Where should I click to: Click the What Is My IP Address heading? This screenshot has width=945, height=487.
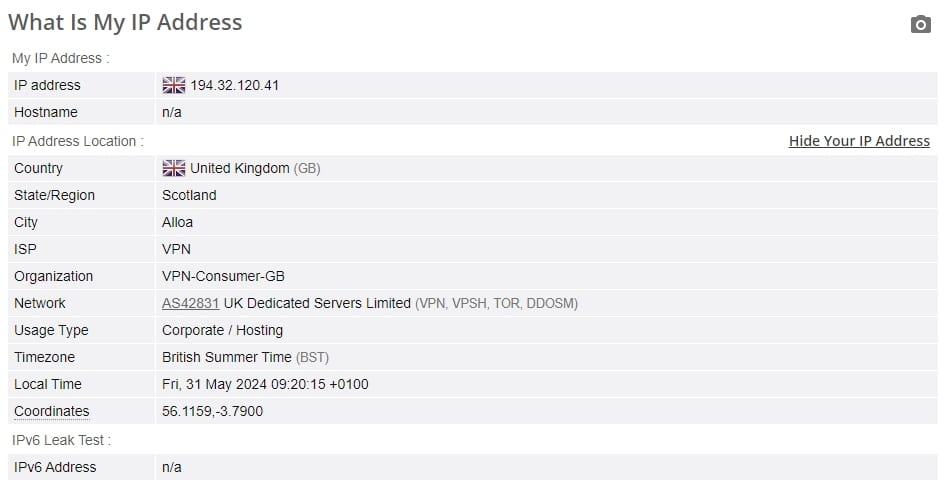pos(125,22)
